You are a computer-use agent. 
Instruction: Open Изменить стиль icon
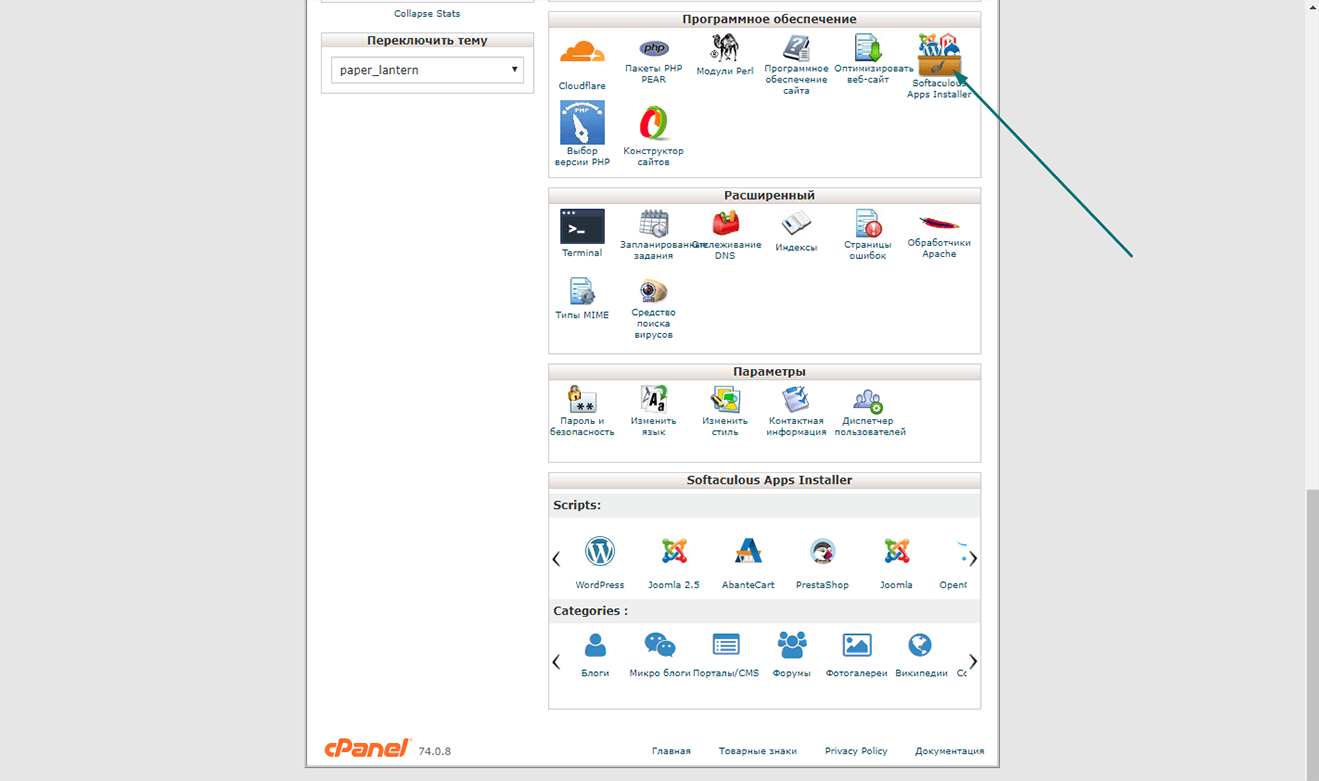[x=725, y=399]
